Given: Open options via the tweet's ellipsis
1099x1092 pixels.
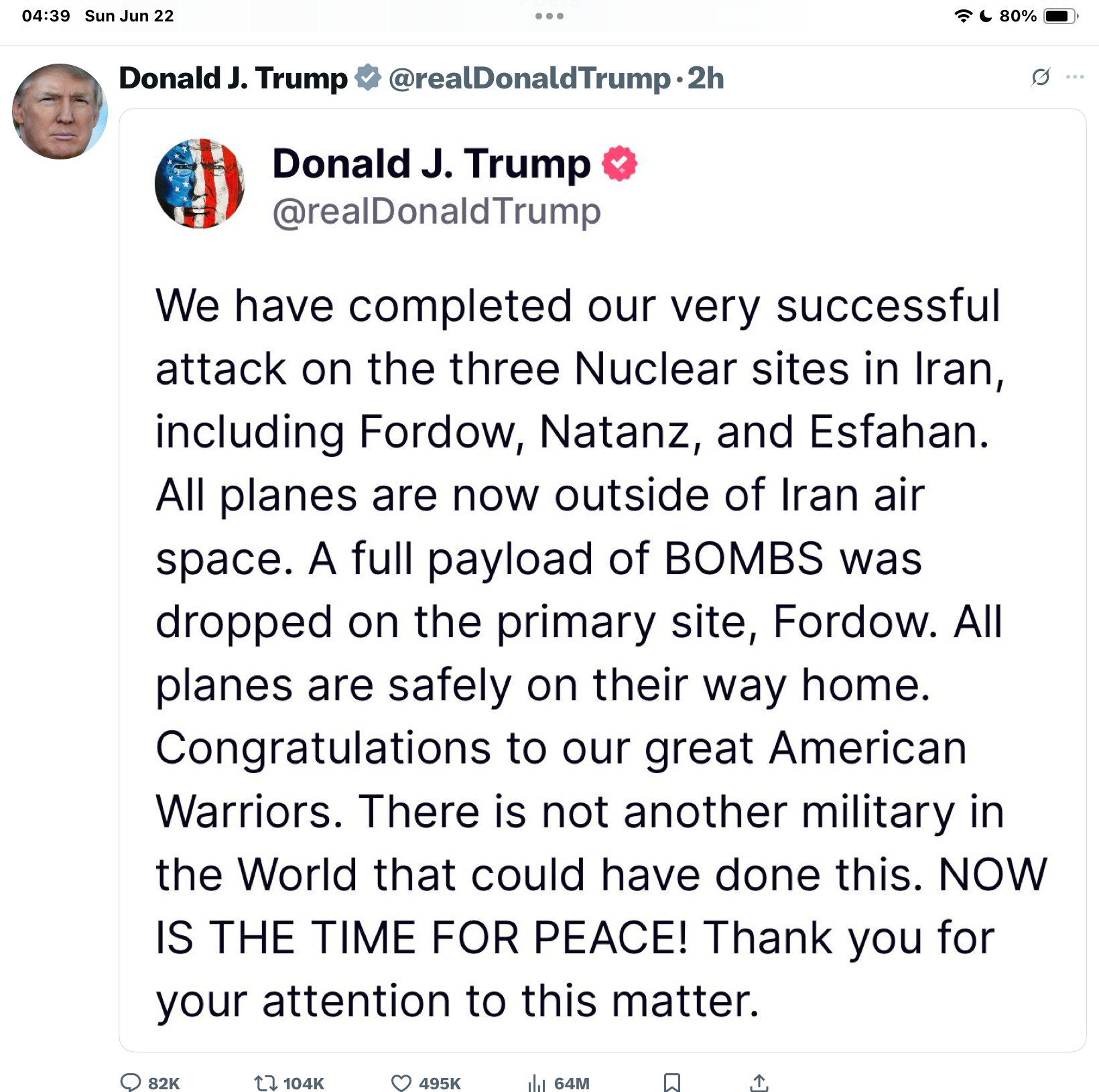Looking at the screenshot, I should coord(1075,76).
